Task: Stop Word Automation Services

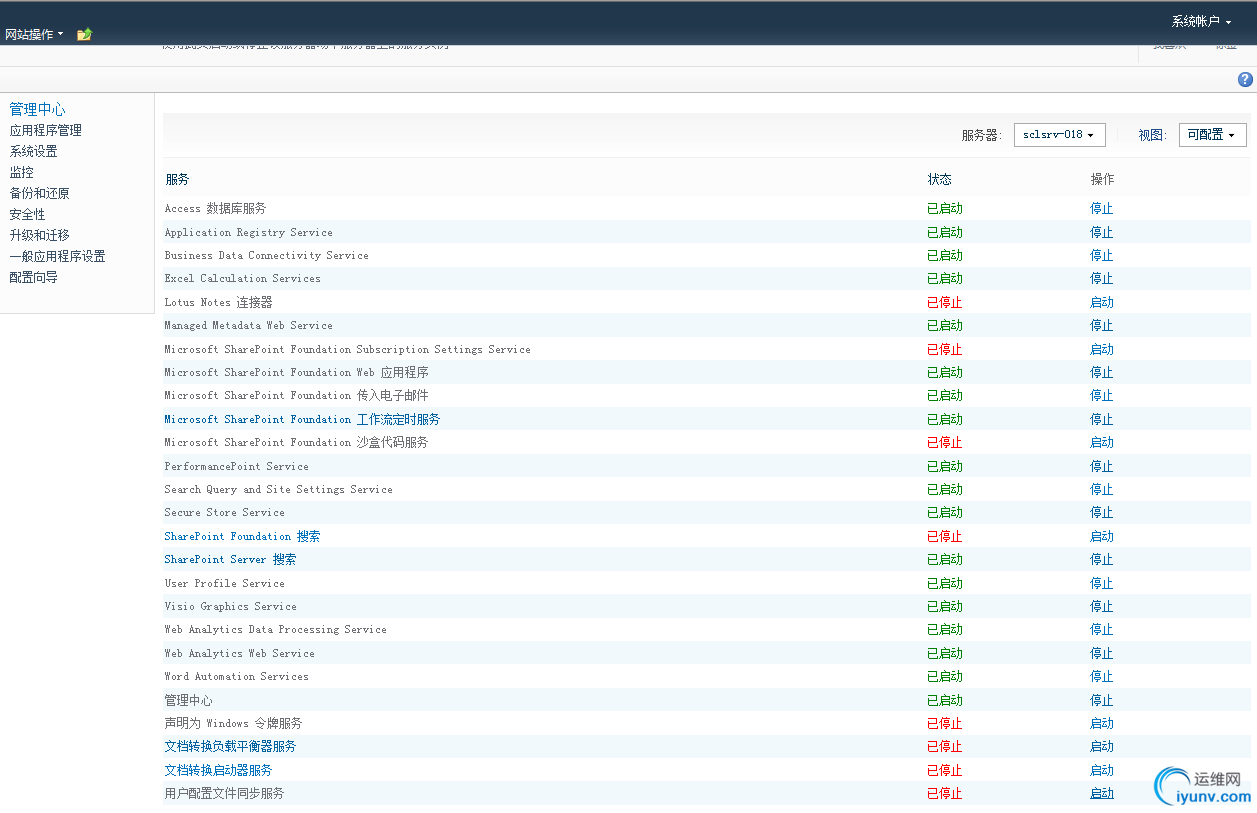Action: coord(1101,676)
